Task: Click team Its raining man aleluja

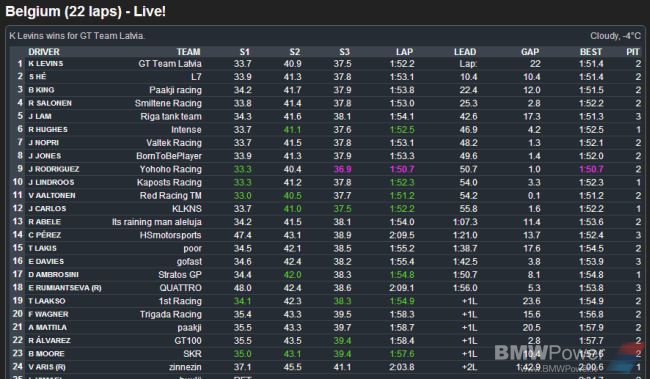Action: pyautogui.click(x=157, y=222)
